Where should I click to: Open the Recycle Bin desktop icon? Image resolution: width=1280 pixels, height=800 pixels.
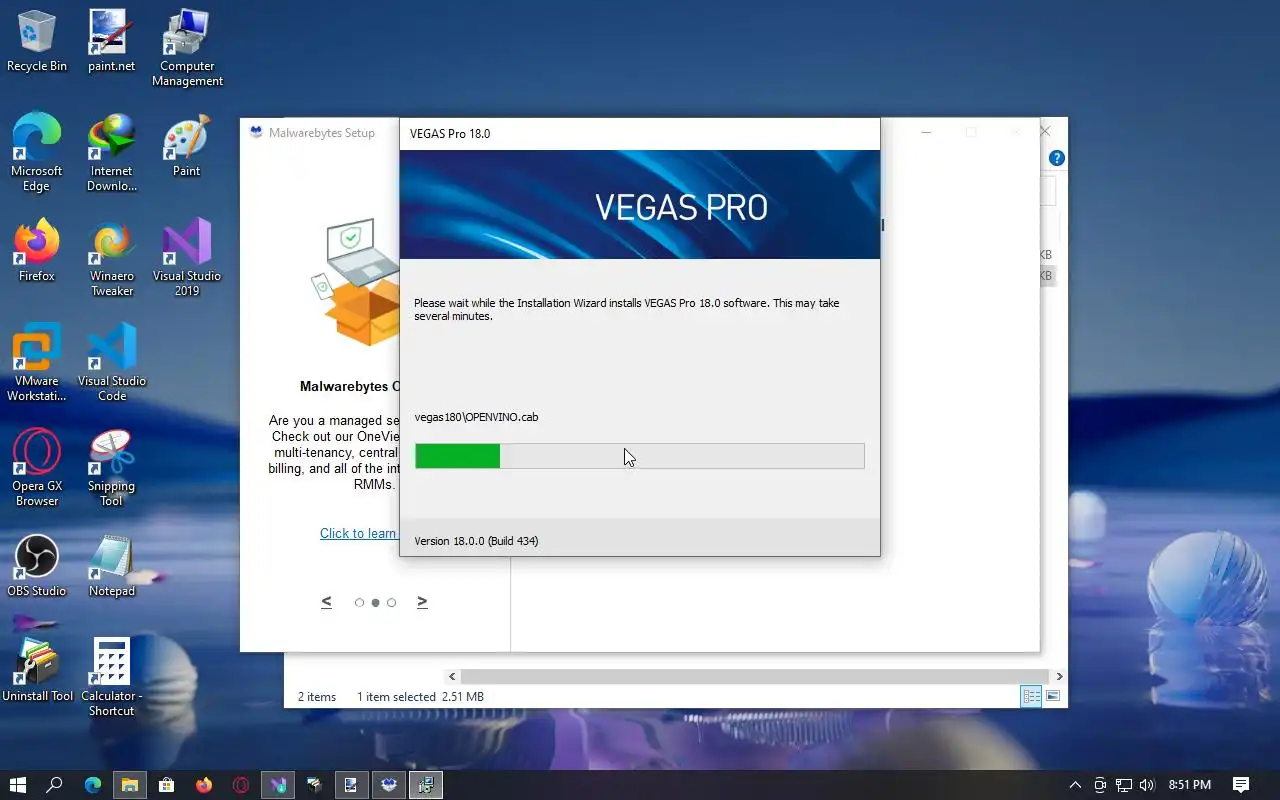(37, 42)
